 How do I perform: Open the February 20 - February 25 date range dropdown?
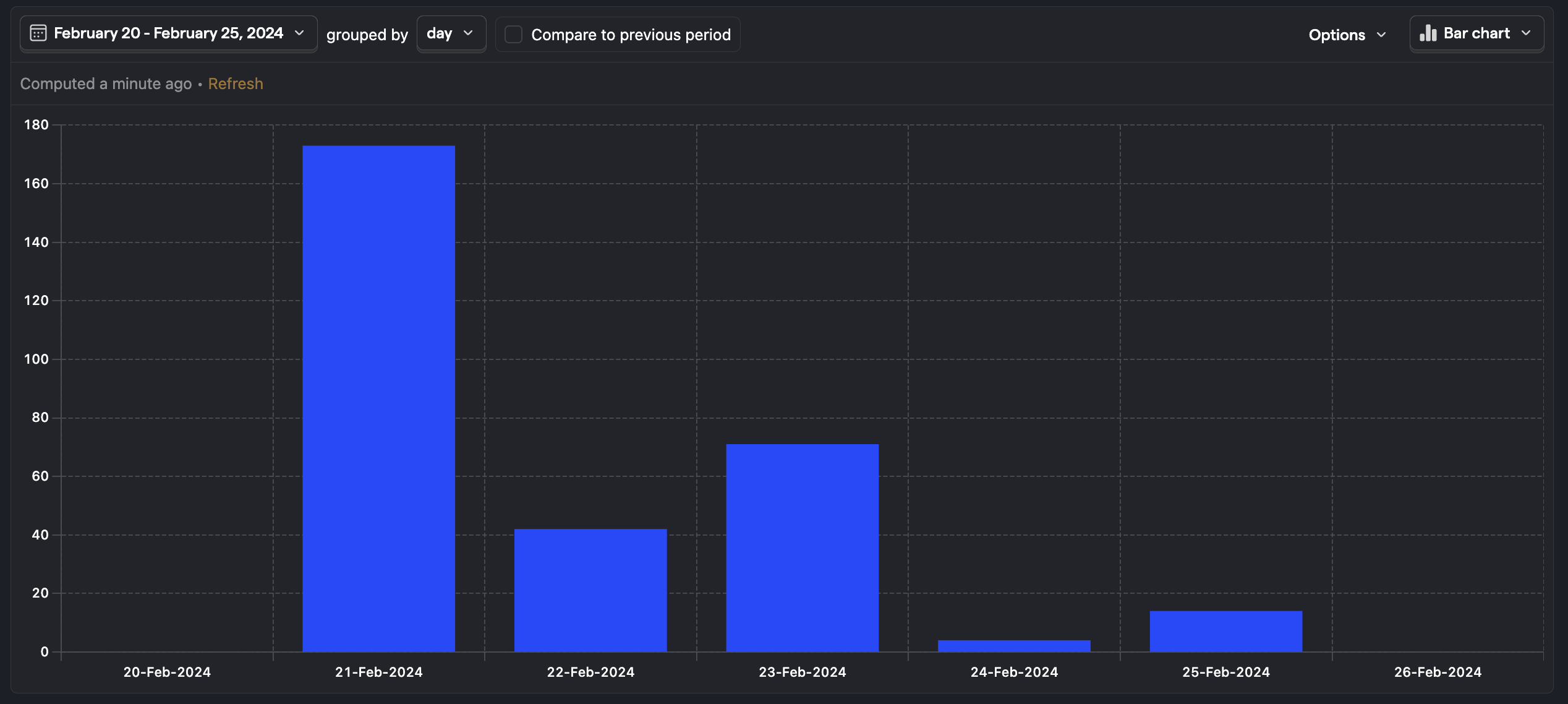coord(168,34)
